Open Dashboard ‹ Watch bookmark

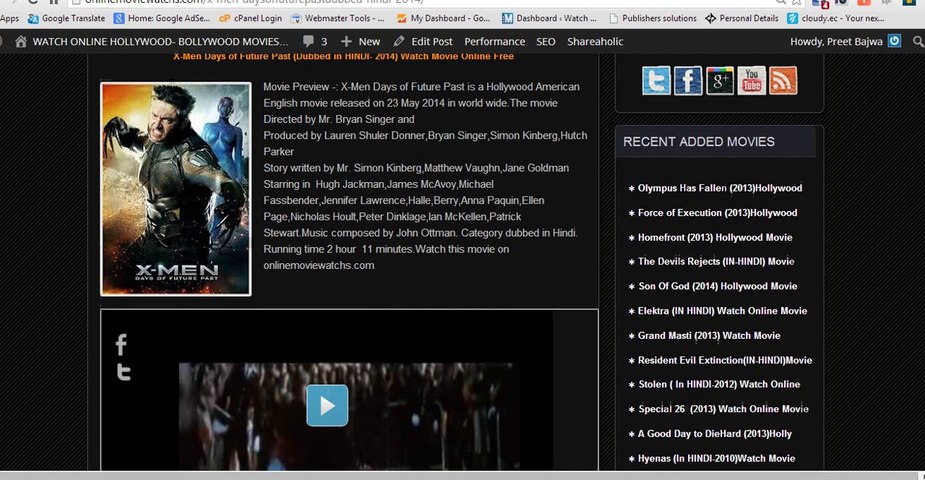[x=549, y=18]
